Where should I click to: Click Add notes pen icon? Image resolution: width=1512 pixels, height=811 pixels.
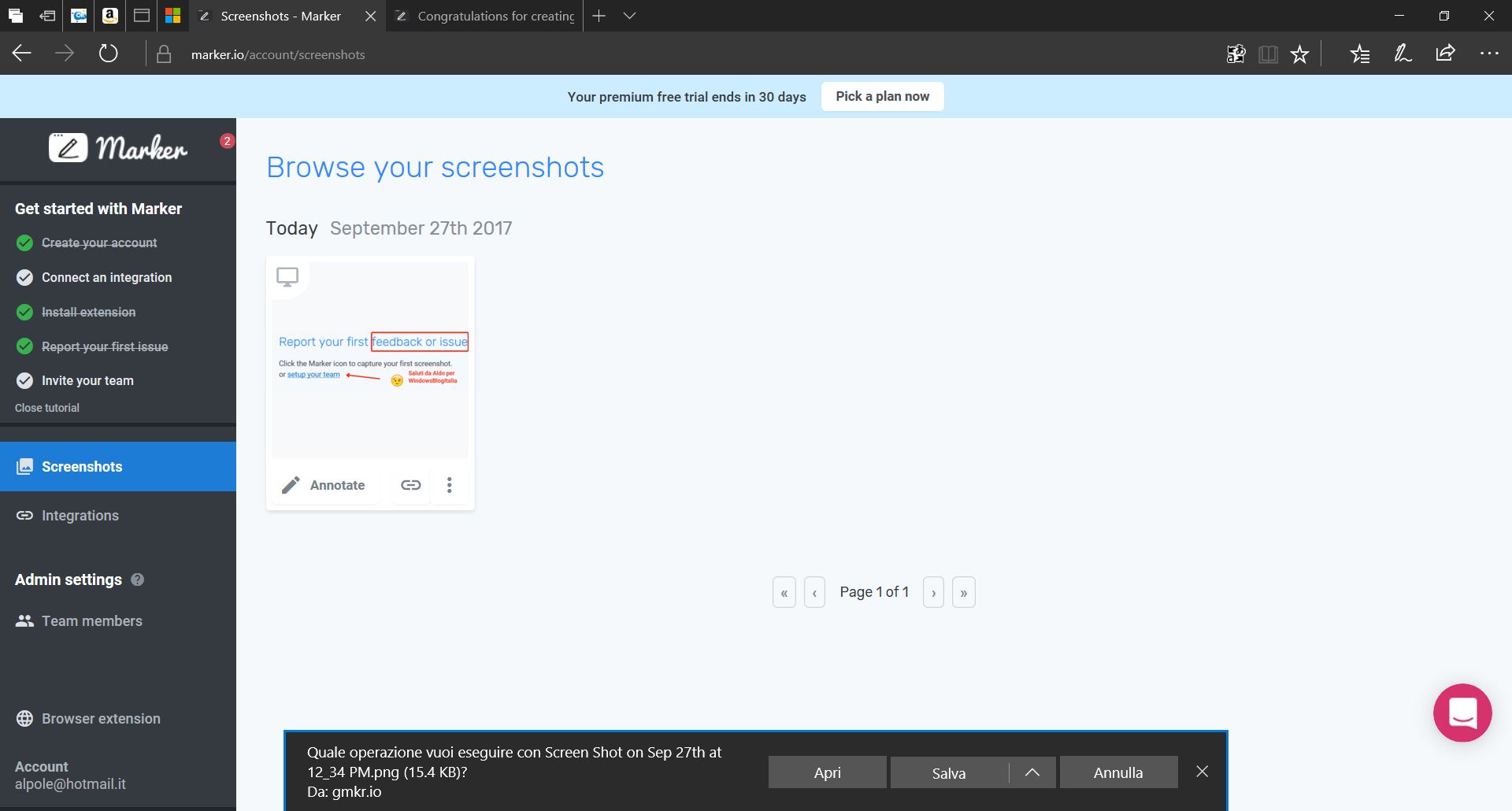click(x=1403, y=54)
